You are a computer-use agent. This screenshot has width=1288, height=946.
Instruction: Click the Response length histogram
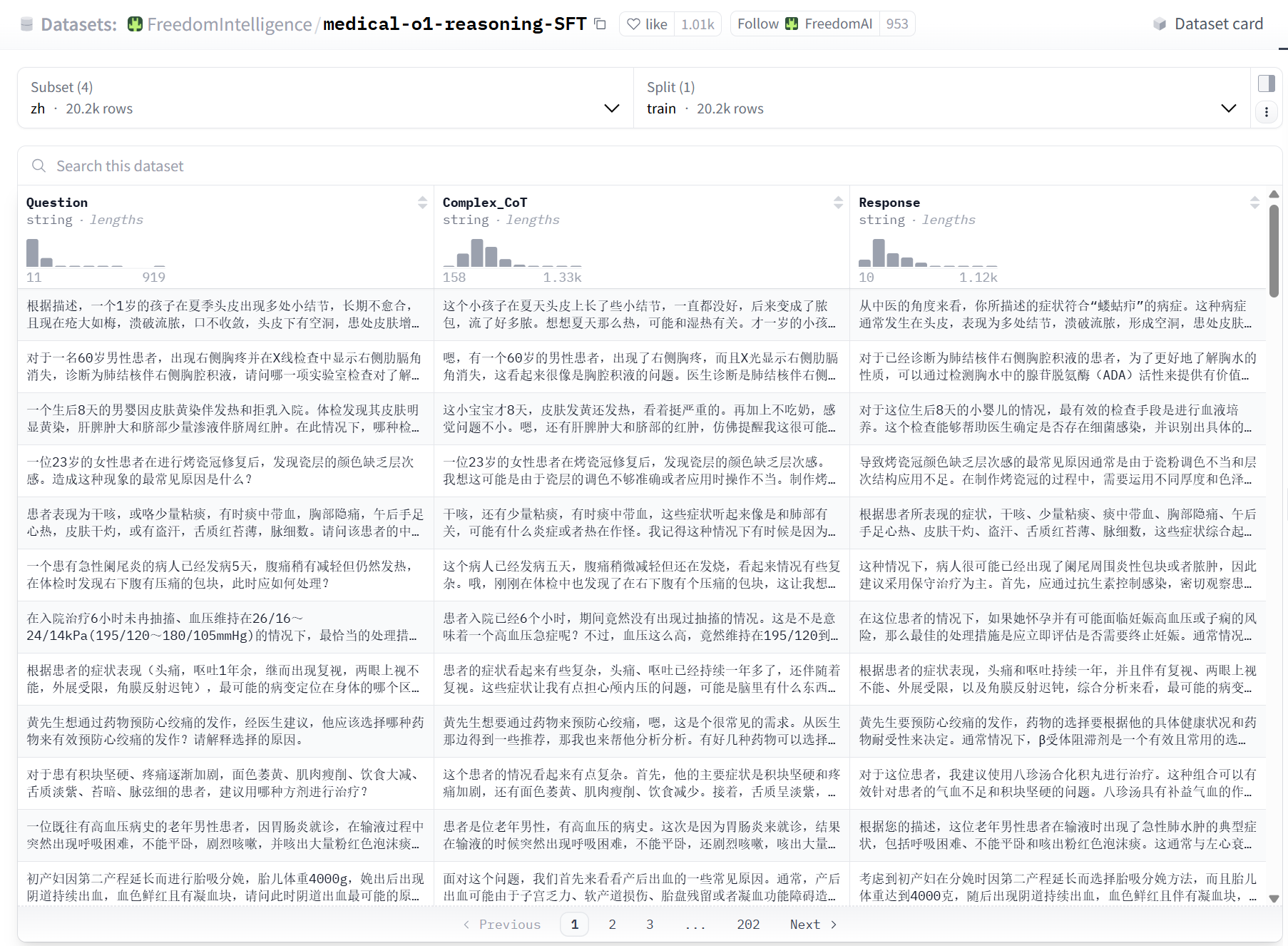tap(928, 253)
